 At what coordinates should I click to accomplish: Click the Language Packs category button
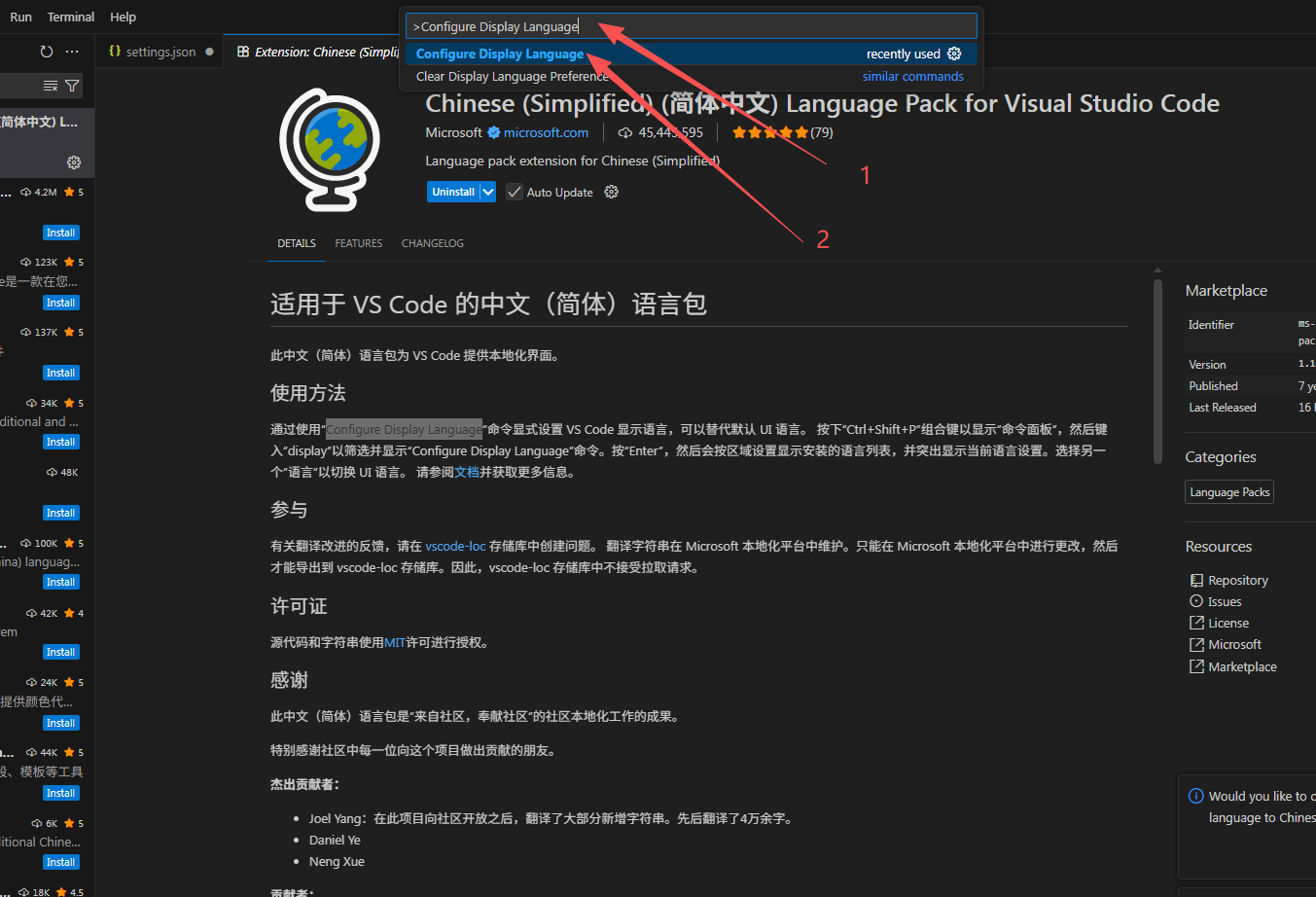tap(1229, 492)
